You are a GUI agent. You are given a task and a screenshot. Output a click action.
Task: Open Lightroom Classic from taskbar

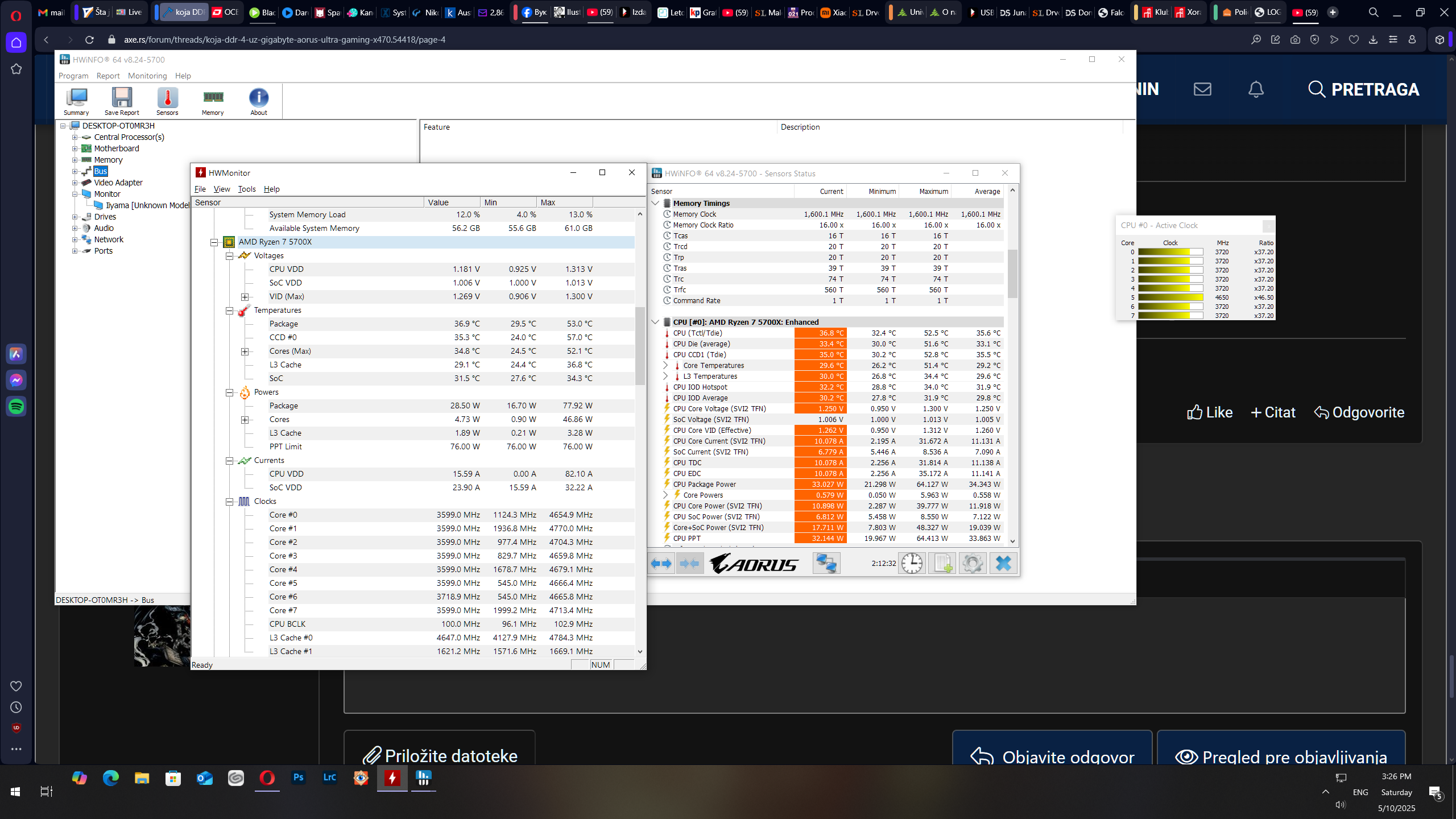coord(329,777)
